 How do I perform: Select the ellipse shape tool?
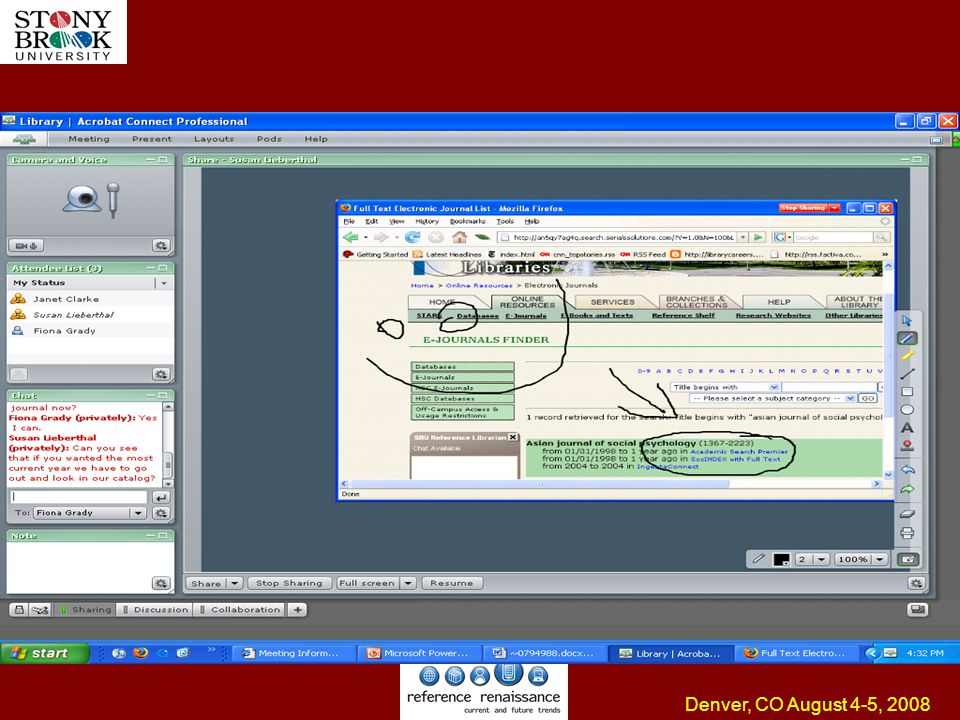pos(907,410)
